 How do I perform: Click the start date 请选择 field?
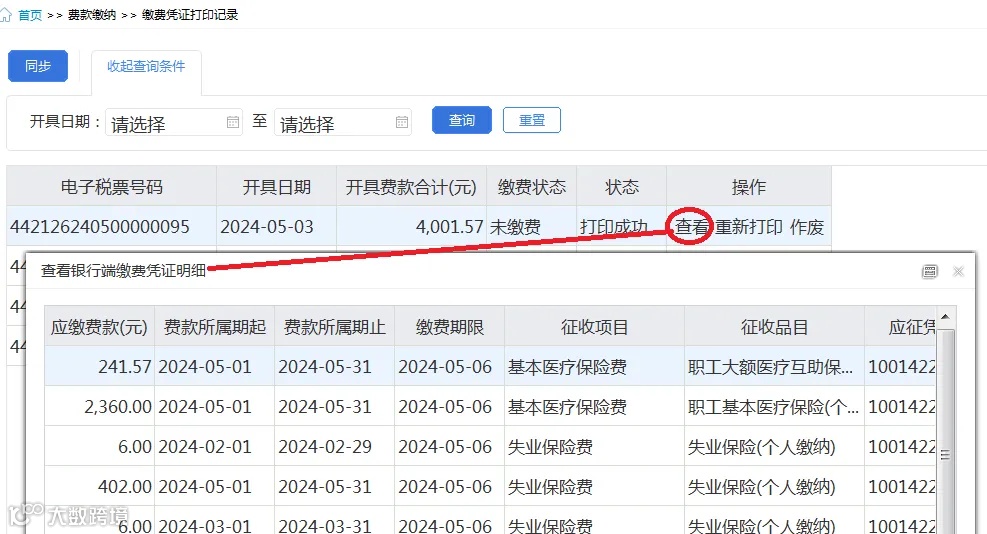coord(174,122)
